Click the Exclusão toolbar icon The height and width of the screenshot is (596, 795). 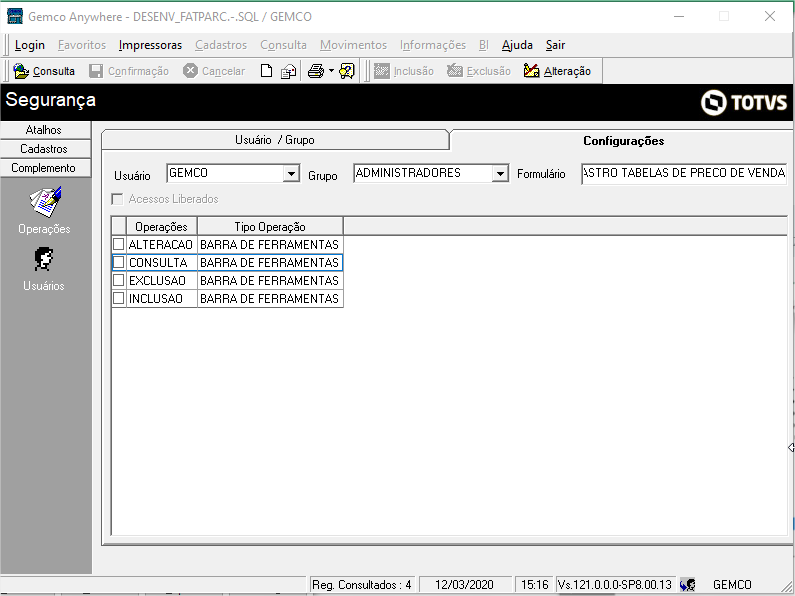tap(455, 71)
